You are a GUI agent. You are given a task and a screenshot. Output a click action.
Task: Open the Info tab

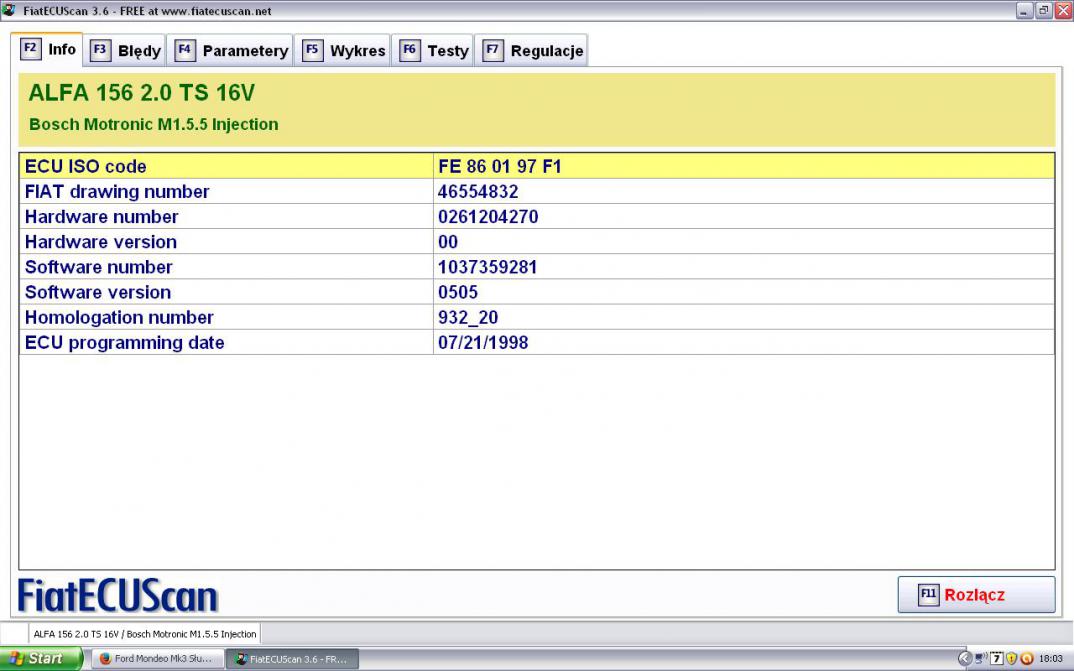coord(47,49)
